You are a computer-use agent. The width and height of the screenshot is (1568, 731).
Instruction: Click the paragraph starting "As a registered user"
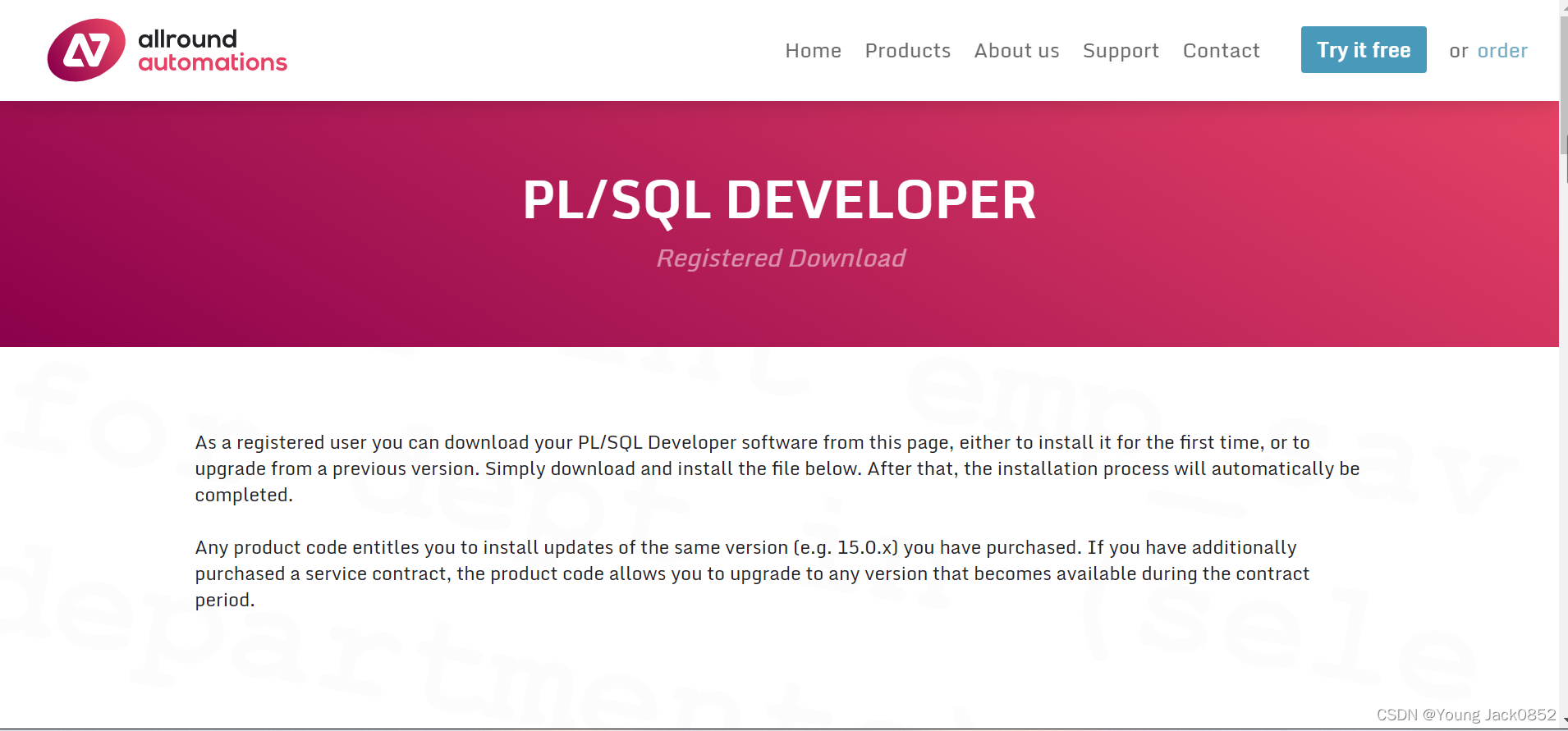click(x=777, y=468)
